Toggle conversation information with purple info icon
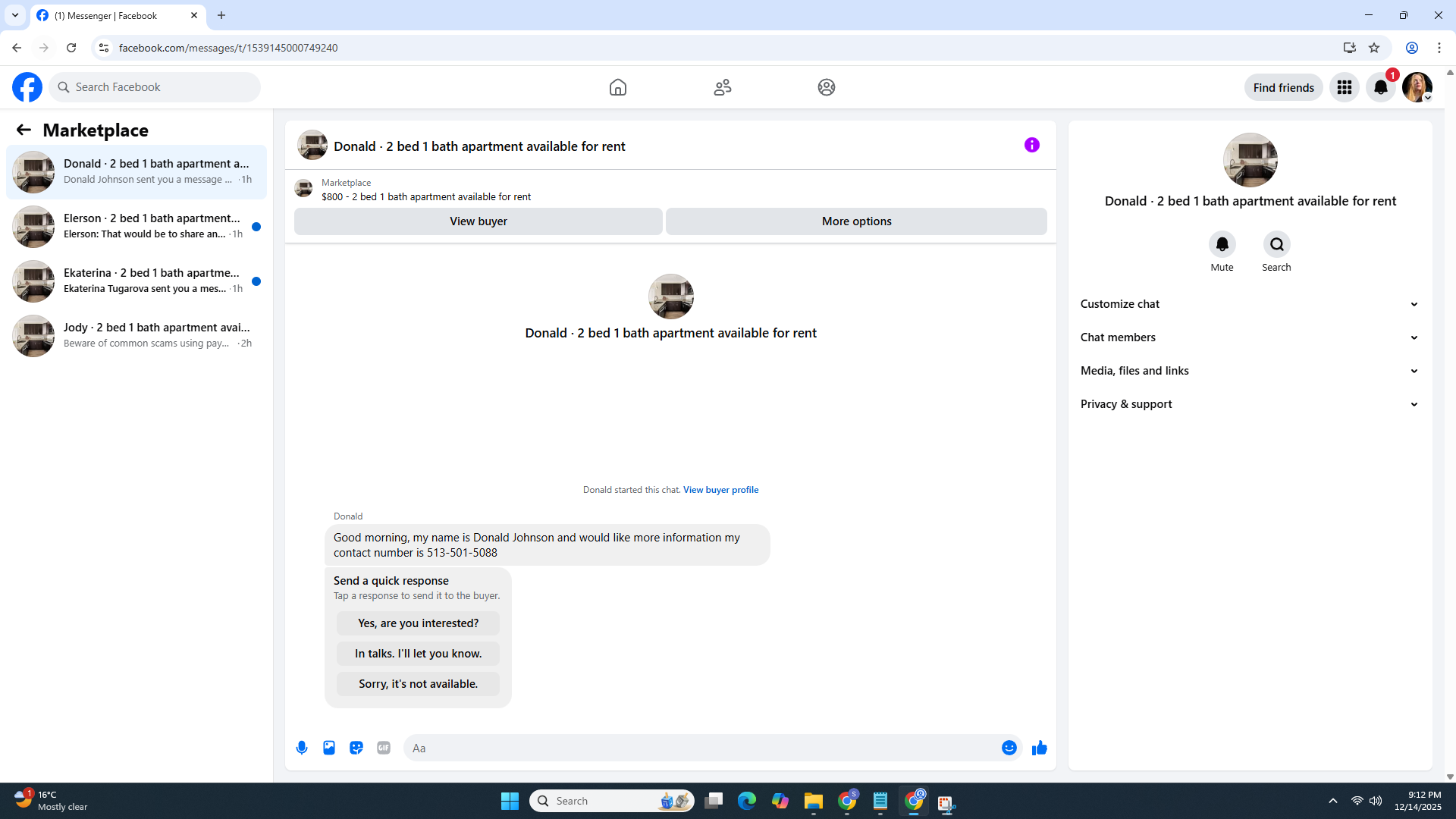Viewport: 1456px width, 819px height. pos(1031,145)
